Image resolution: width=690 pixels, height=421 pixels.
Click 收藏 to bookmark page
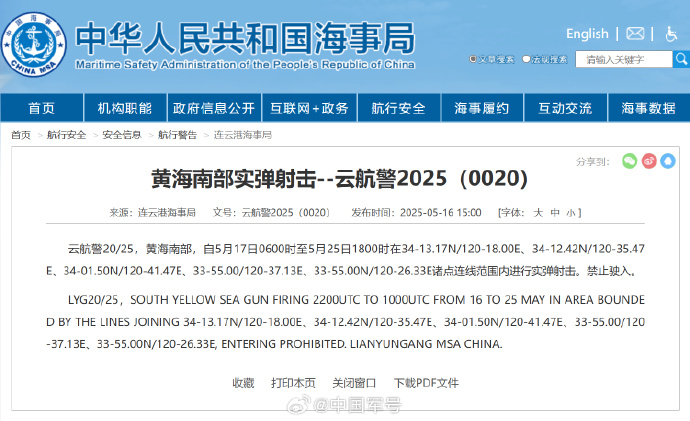243,383
